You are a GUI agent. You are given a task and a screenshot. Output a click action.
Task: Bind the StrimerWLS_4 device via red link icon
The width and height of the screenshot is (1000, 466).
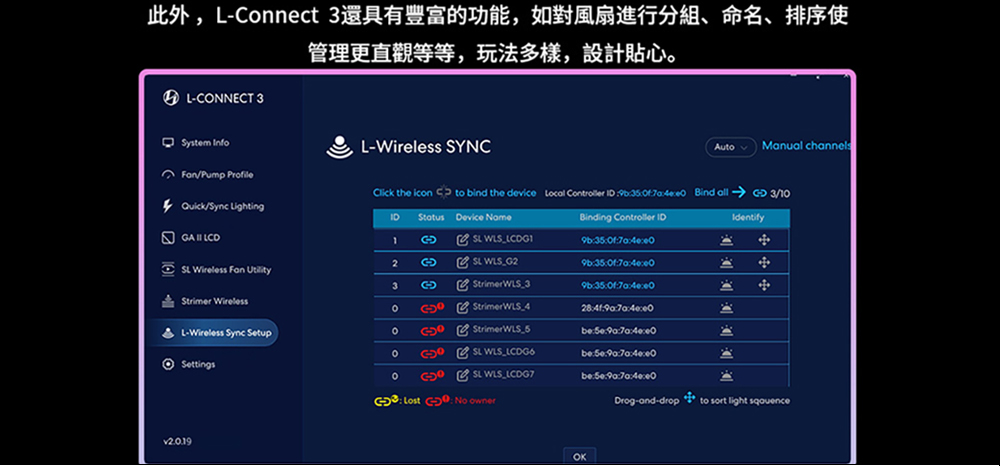click(x=431, y=308)
